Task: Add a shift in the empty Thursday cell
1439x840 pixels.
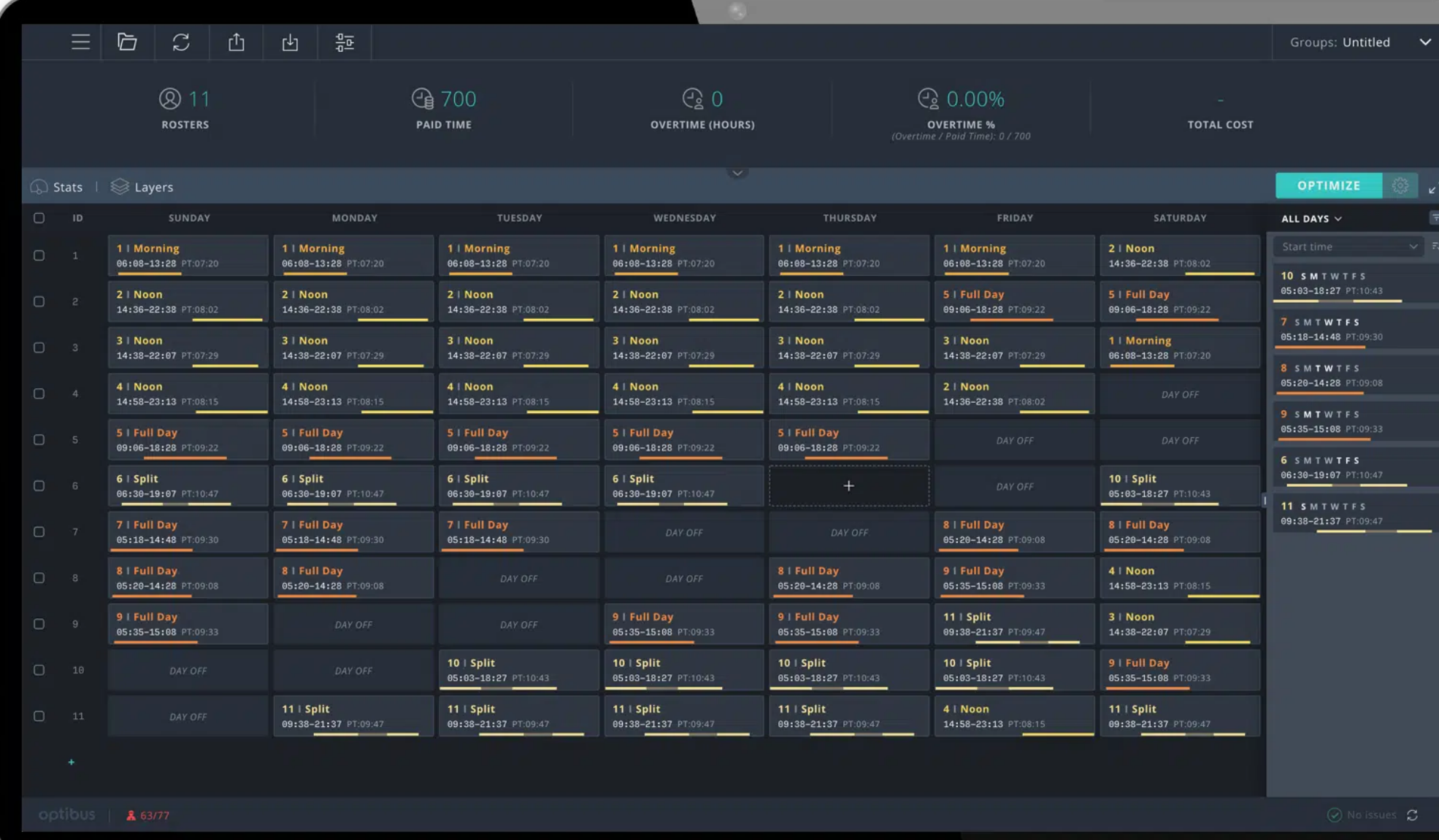Action: (x=848, y=485)
